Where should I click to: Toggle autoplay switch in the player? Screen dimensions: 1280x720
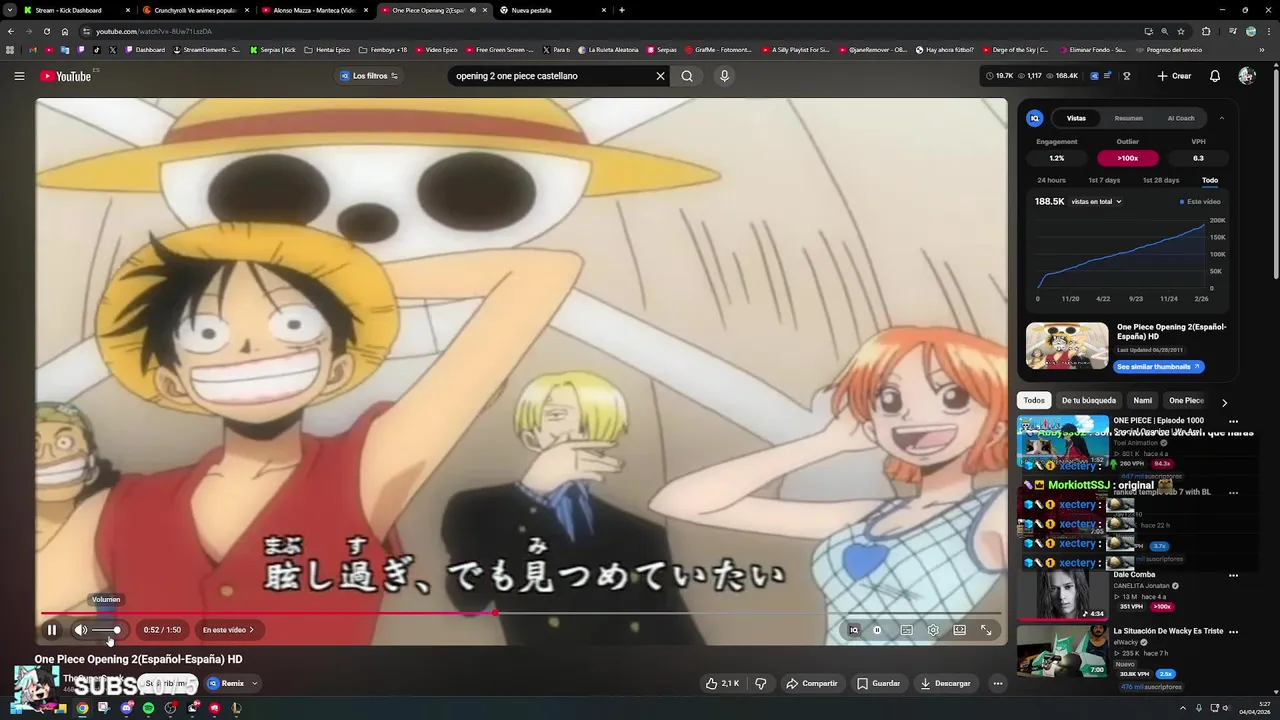[x=877, y=630]
